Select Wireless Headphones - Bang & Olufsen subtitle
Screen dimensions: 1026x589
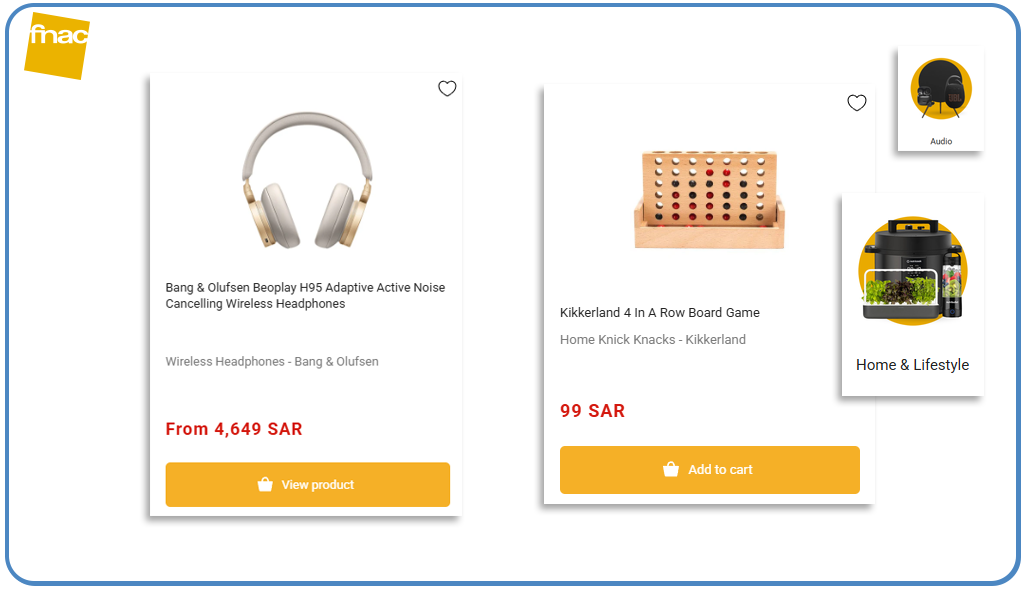pos(272,362)
